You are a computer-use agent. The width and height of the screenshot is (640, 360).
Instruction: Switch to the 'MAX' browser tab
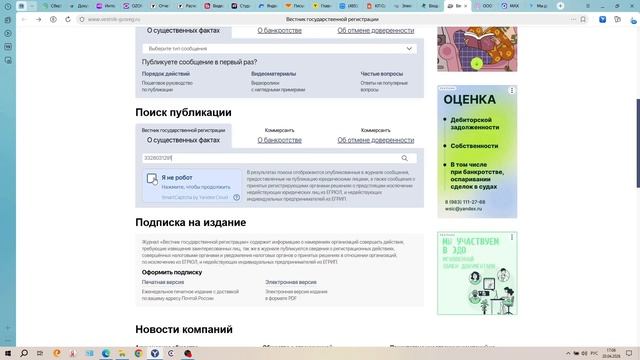coord(510,6)
